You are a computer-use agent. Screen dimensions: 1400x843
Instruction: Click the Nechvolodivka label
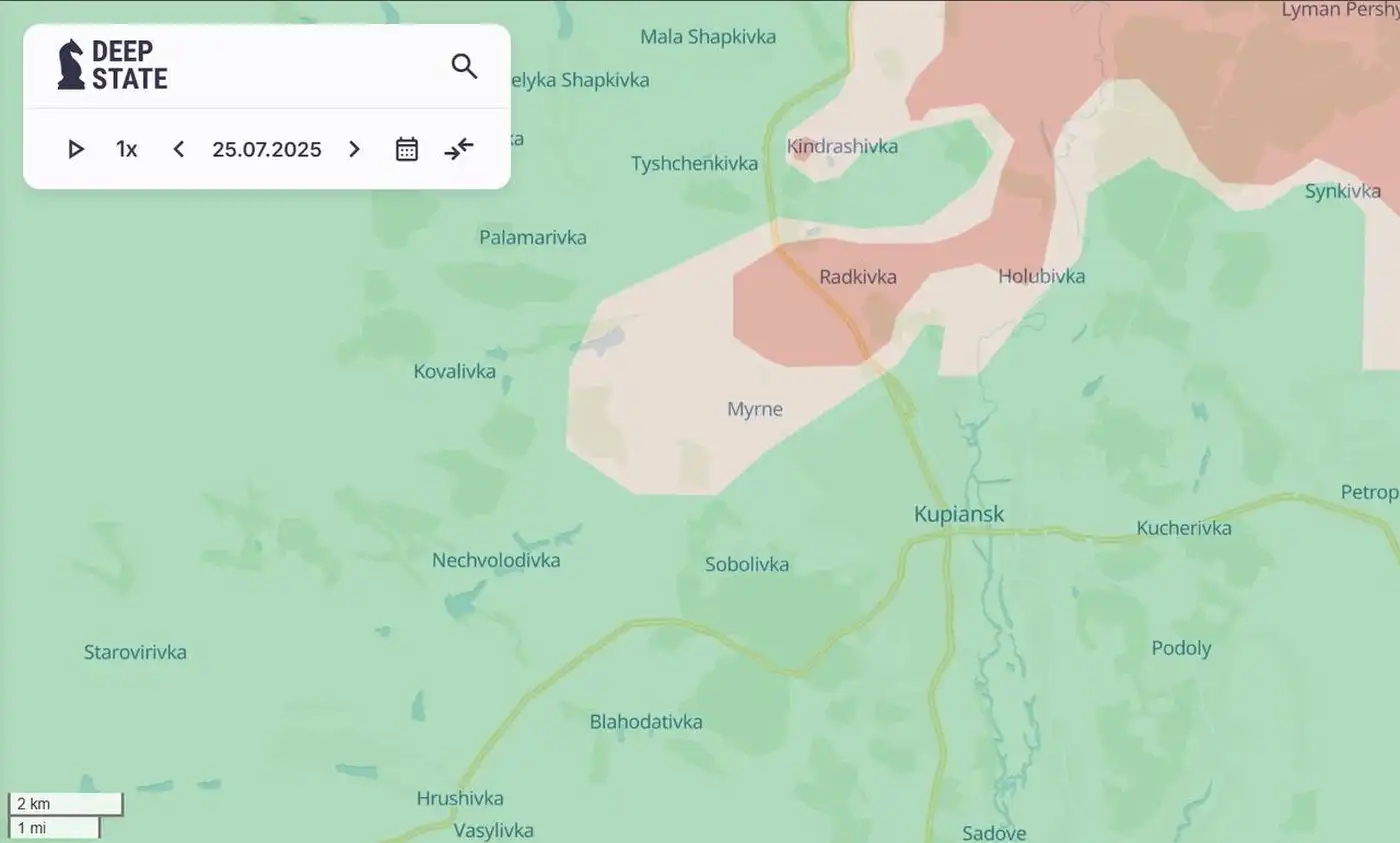click(x=496, y=560)
